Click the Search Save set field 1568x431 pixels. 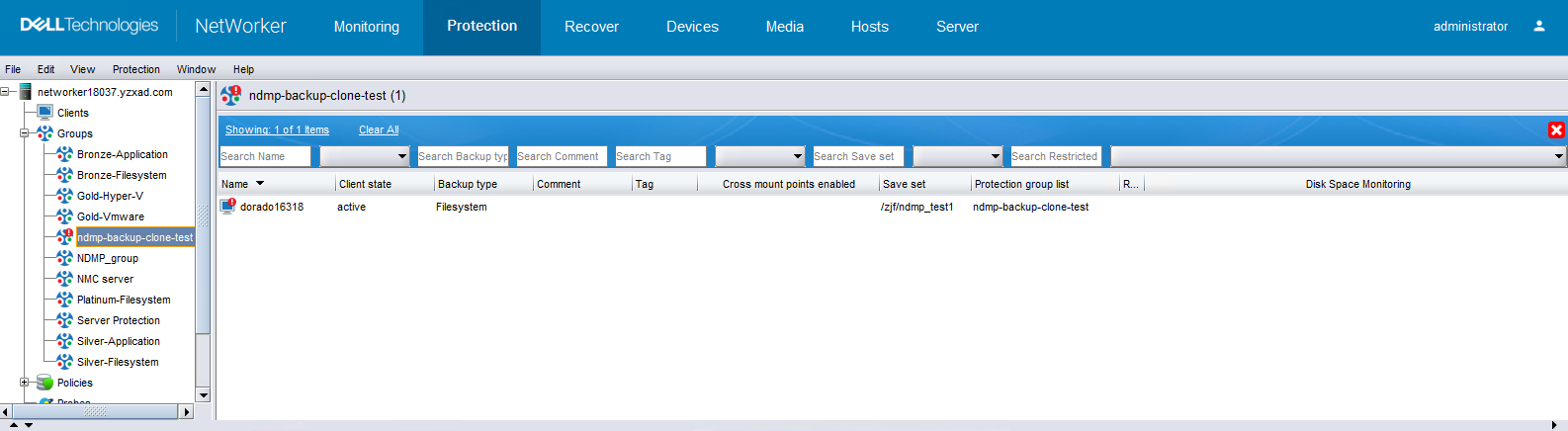tap(858, 156)
